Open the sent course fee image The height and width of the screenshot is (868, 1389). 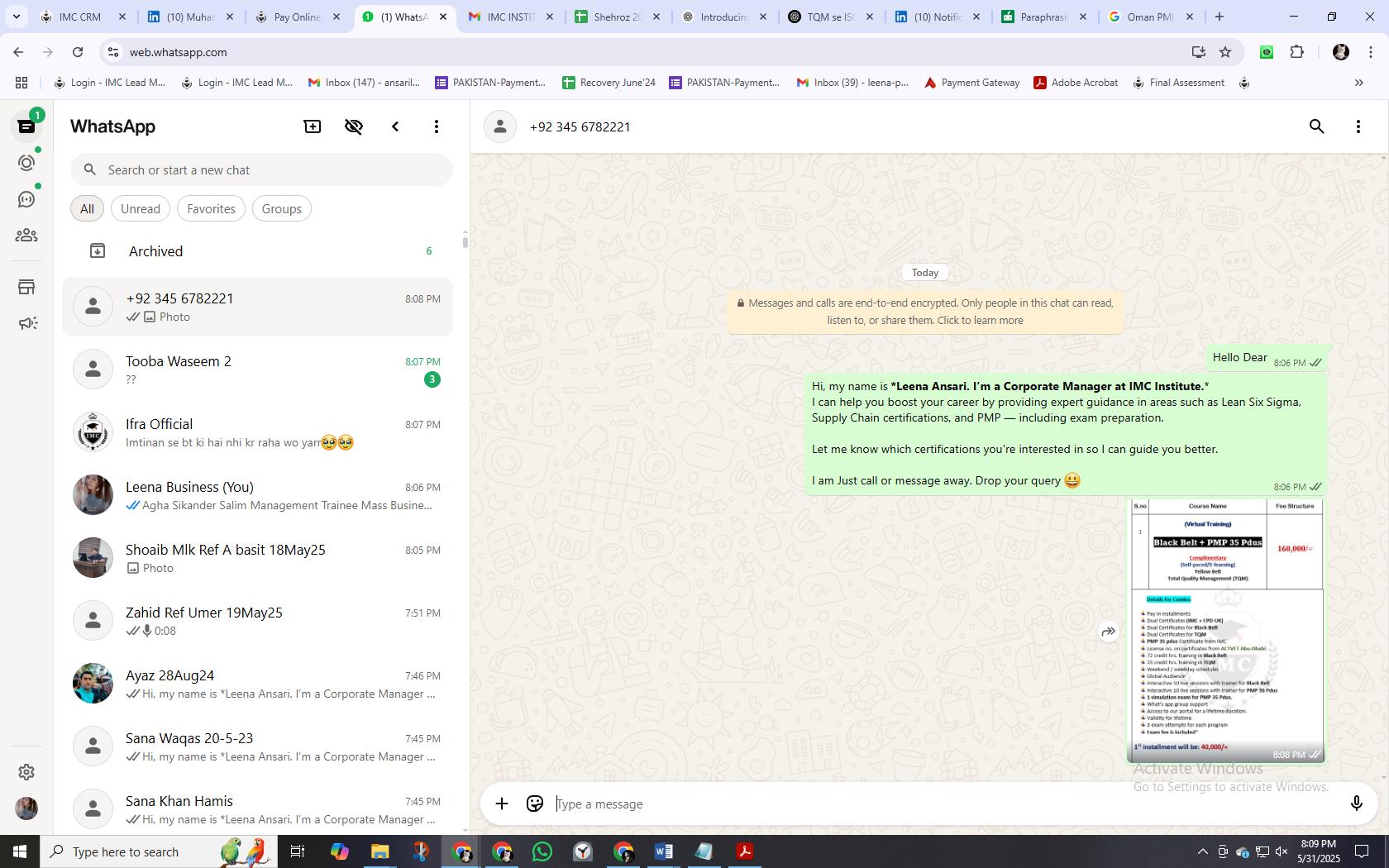point(1227,631)
